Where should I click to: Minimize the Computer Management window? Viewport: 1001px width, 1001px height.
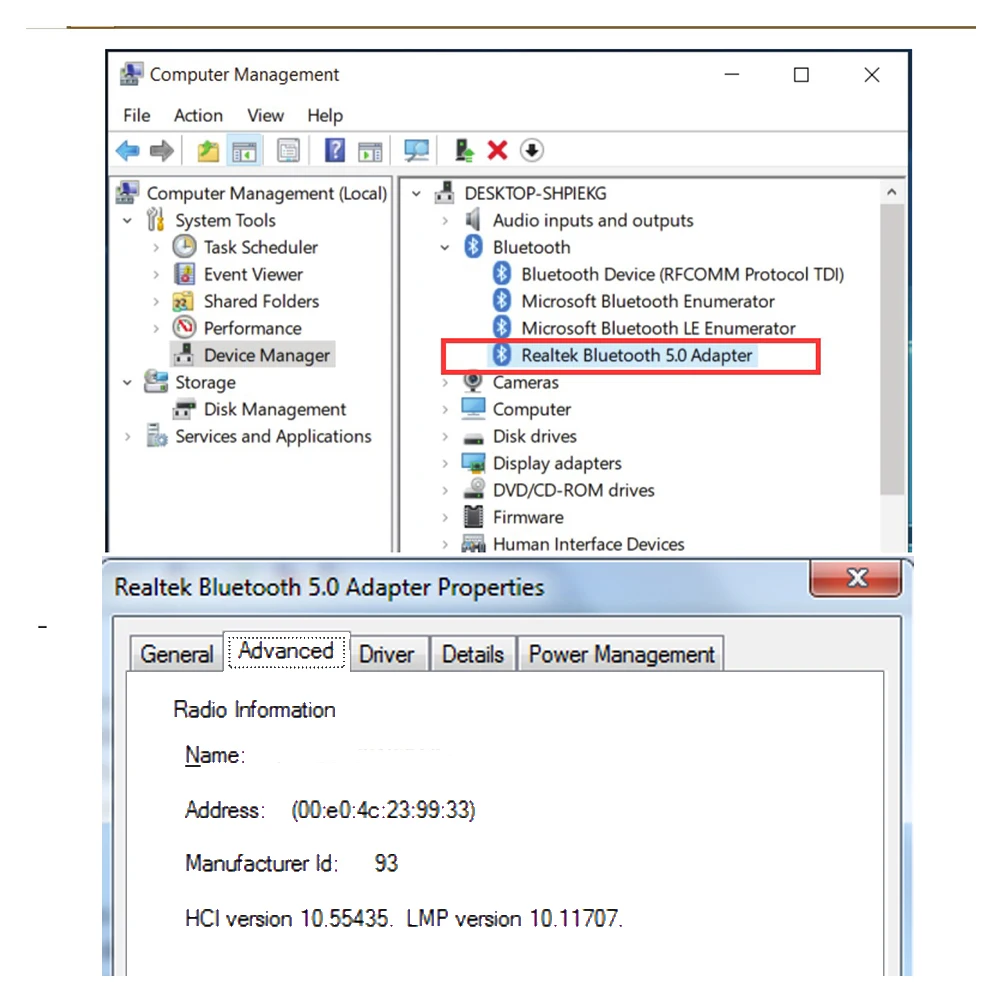pyautogui.click(x=732, y=75)
